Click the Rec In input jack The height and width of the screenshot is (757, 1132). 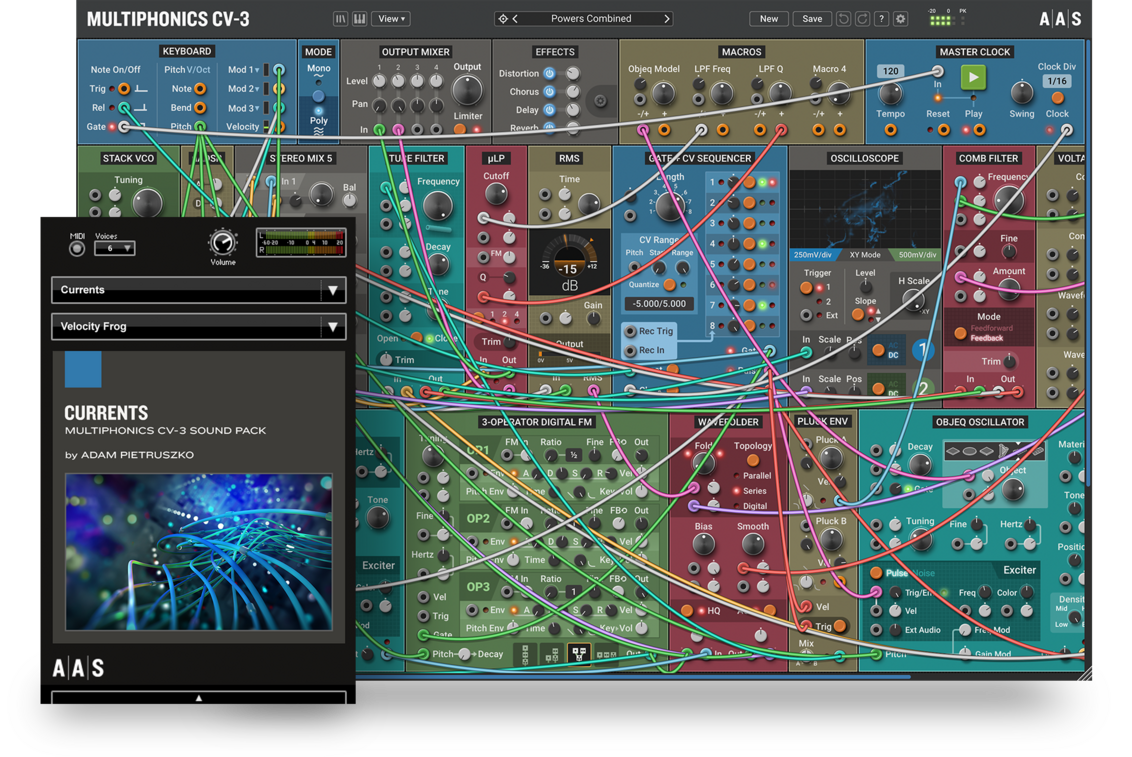[x=630, y=351]
